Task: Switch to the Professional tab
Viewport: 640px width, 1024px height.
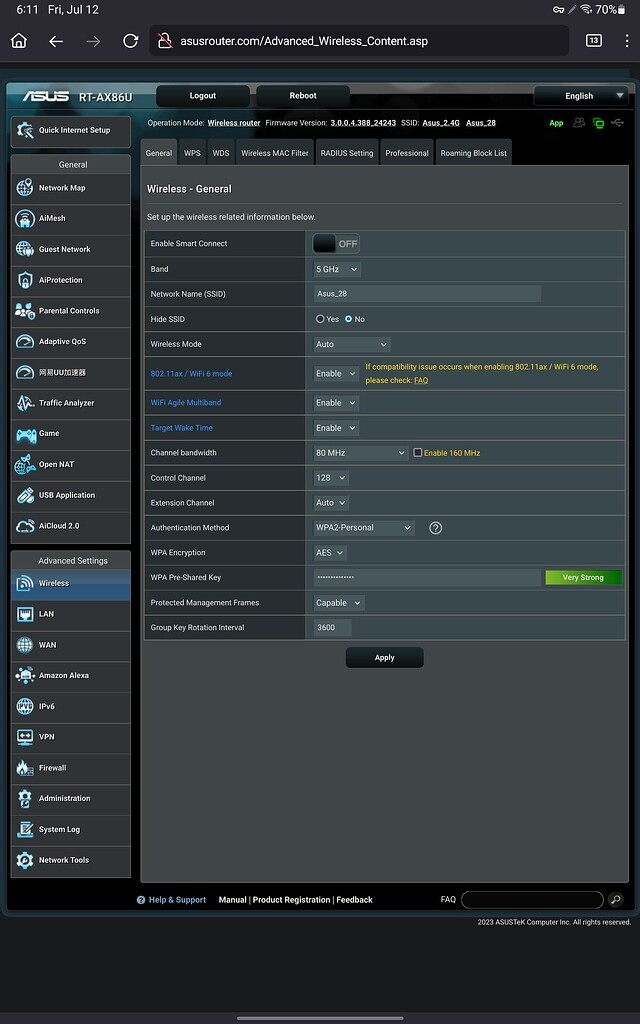Action: 407,153
